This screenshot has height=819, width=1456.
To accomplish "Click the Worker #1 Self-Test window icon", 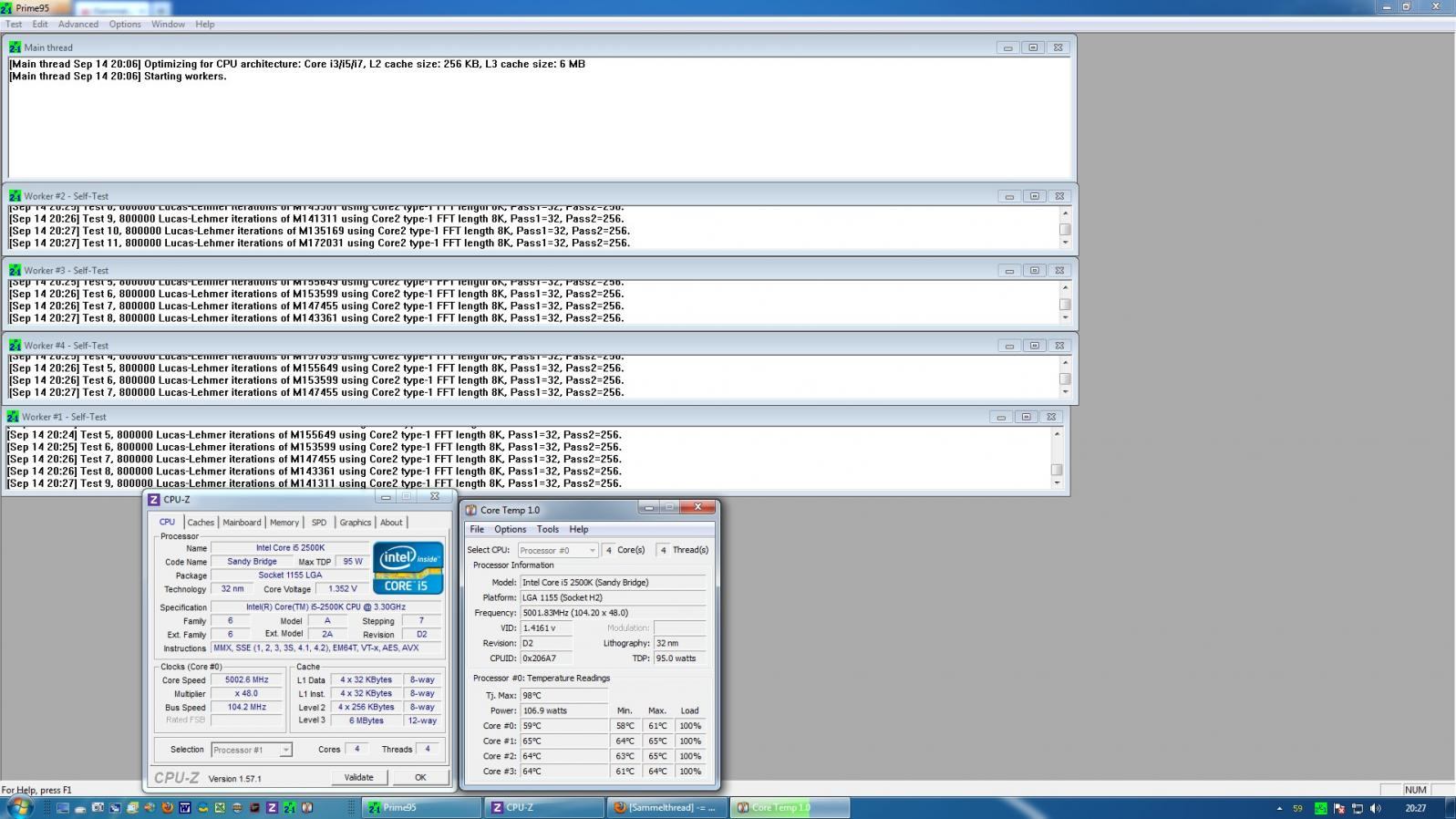I will [x=13, y=417].
